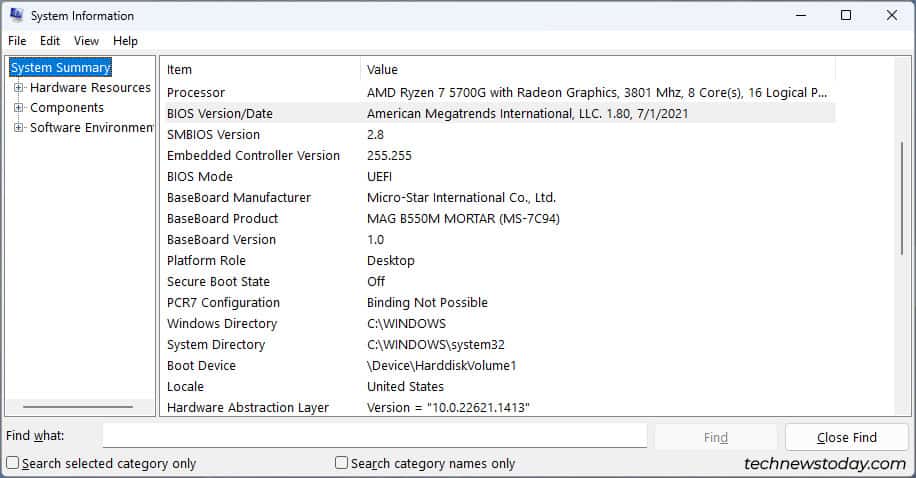Enable Search category names only checkbox
This screenshot has width=916, height=478.
pyautogui.click(x=341, y=463)
